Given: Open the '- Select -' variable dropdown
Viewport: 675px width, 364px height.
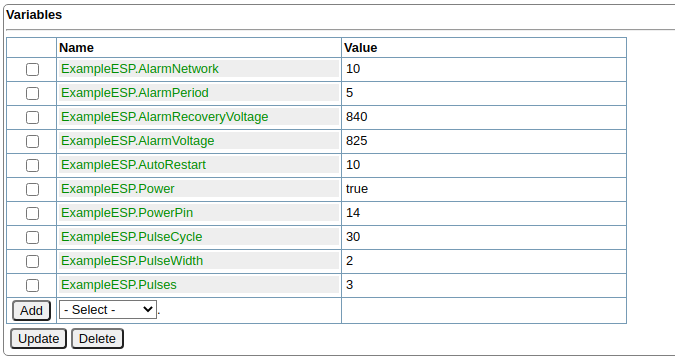Looking at the screenshot, I should [108, 310].
